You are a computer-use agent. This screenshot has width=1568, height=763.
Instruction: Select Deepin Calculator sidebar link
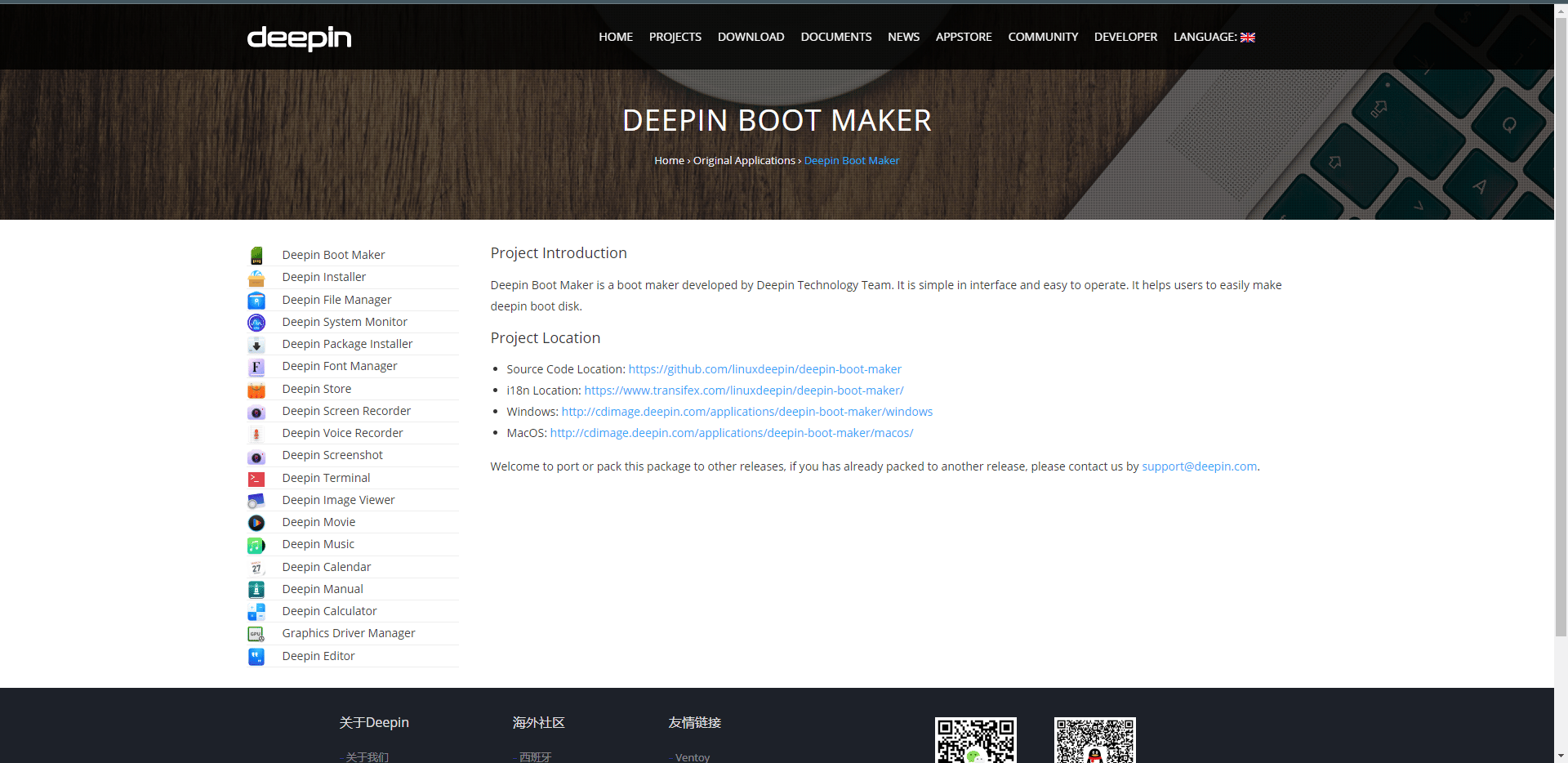329,611
